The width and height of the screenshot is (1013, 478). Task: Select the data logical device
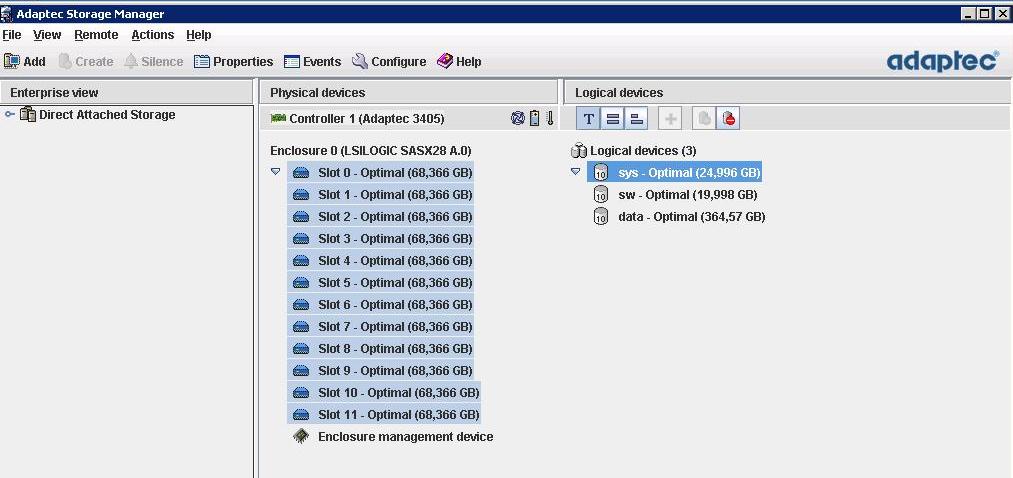[x=690, y=216]
